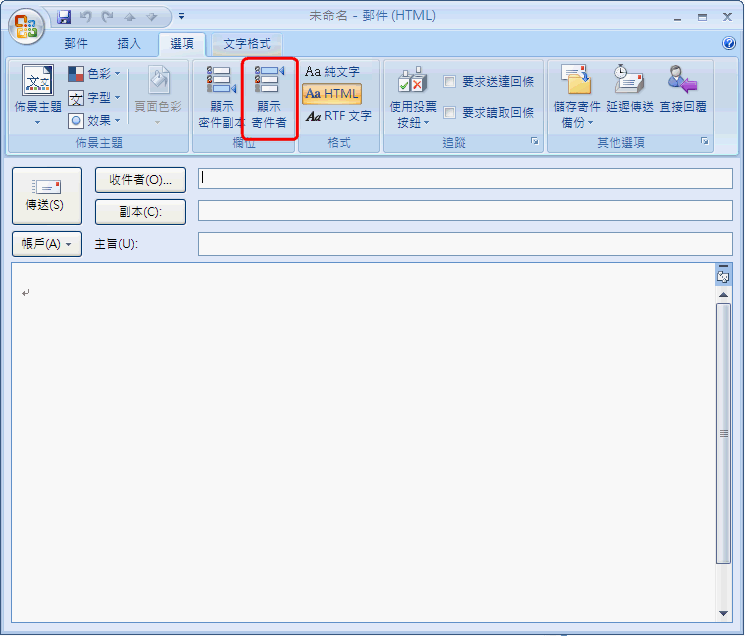Switch to the 郵件 tab
Image resolution: width=745 pixels, height=636 pixels.
(76, 44)
